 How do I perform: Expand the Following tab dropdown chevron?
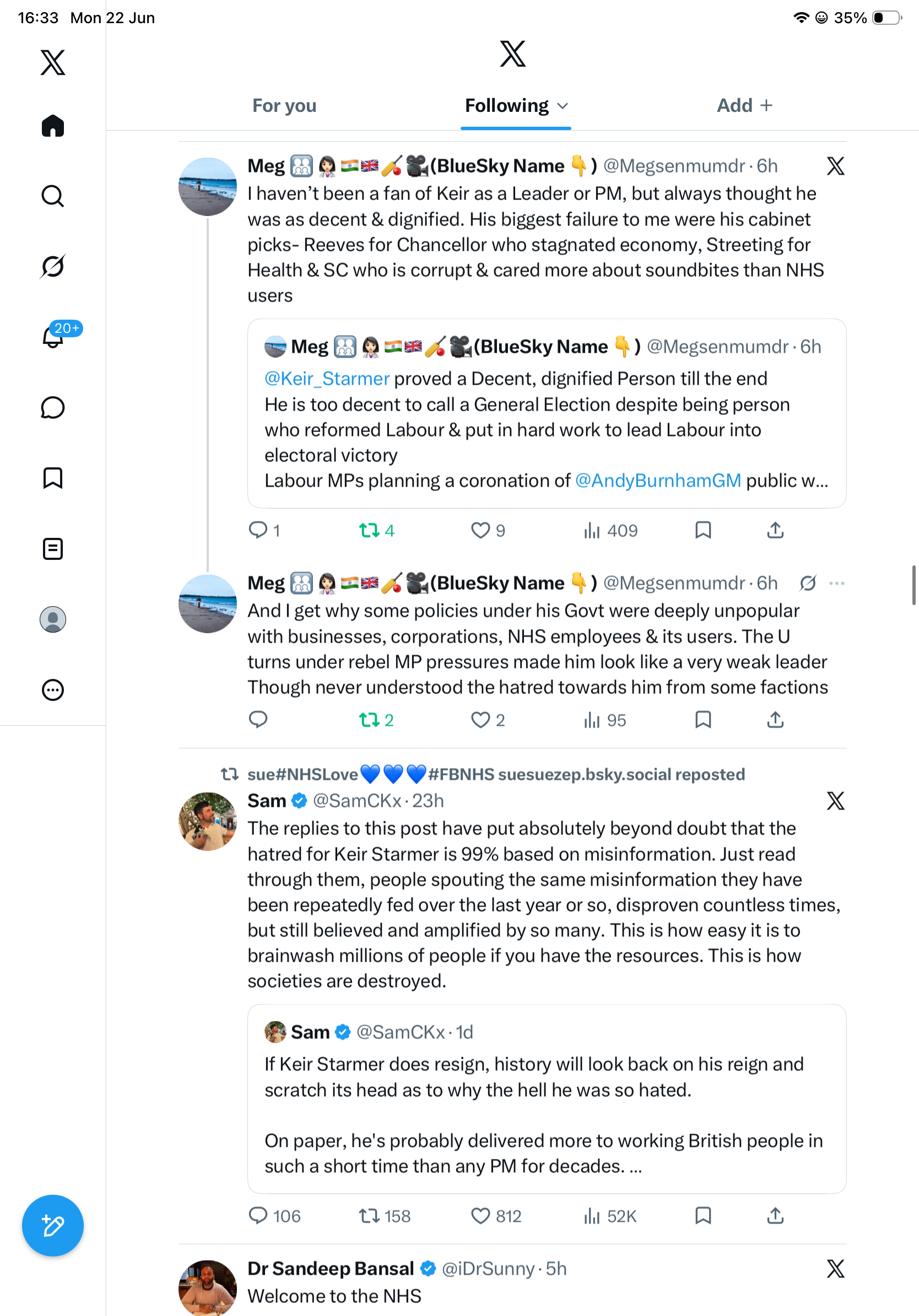563,106
